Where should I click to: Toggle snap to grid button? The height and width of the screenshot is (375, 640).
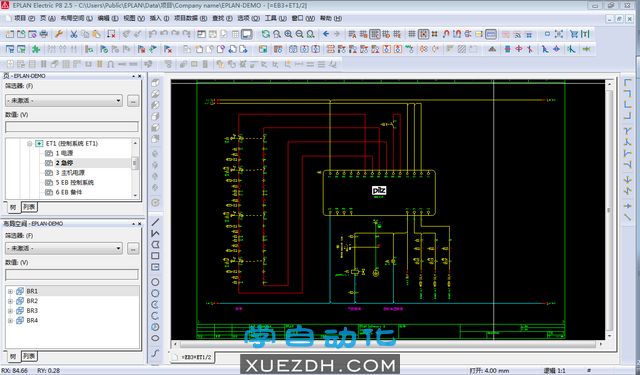coord(423,34)
